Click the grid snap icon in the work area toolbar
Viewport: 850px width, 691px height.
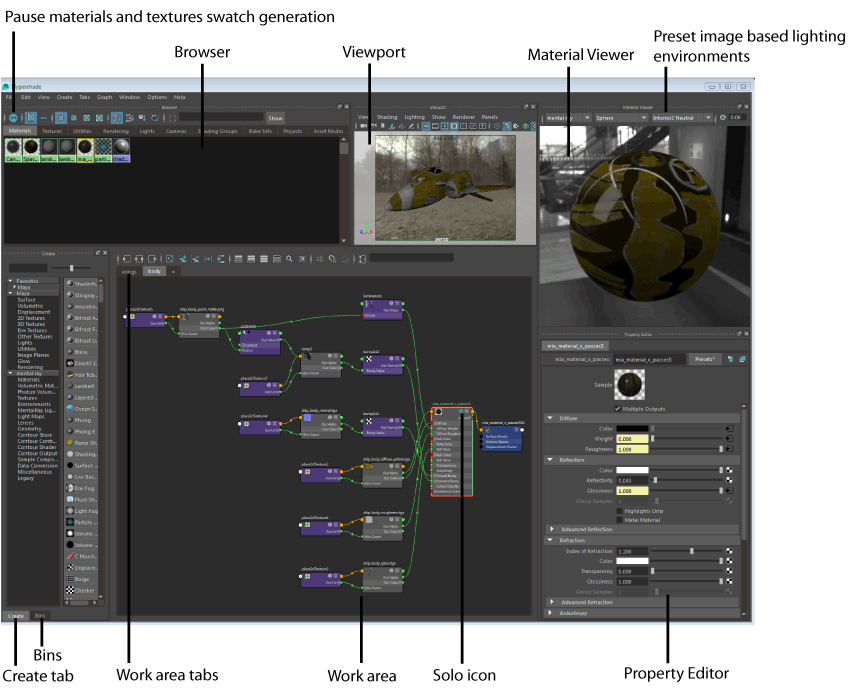320,258
